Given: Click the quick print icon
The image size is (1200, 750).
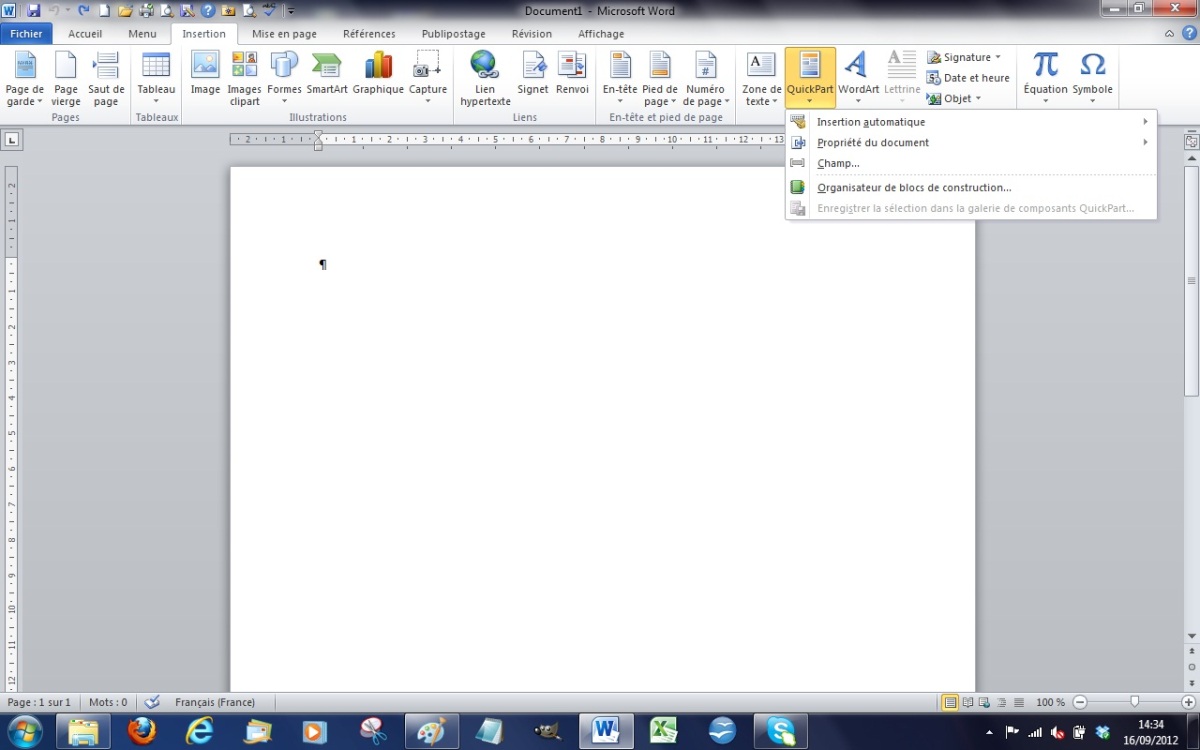Looking at the screenshot, I should [x=146, y=11].
